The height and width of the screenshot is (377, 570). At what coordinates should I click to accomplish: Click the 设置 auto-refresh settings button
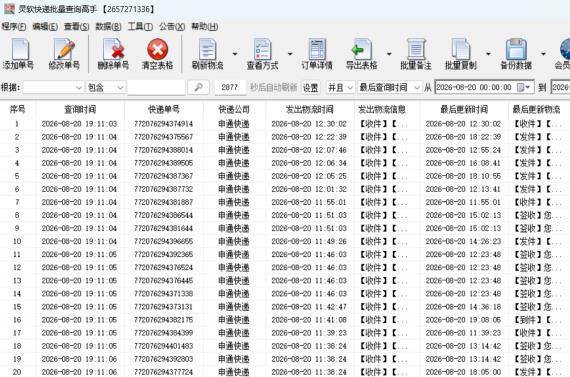[310, 88]
